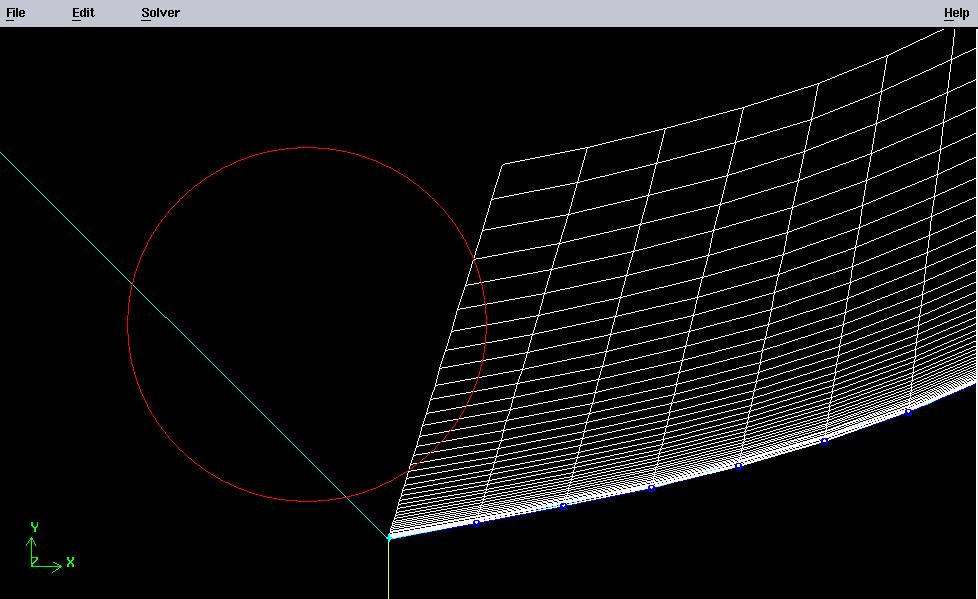
Task: Pick the top-left corner node of the mesh
Action: [x=502, y=164]
